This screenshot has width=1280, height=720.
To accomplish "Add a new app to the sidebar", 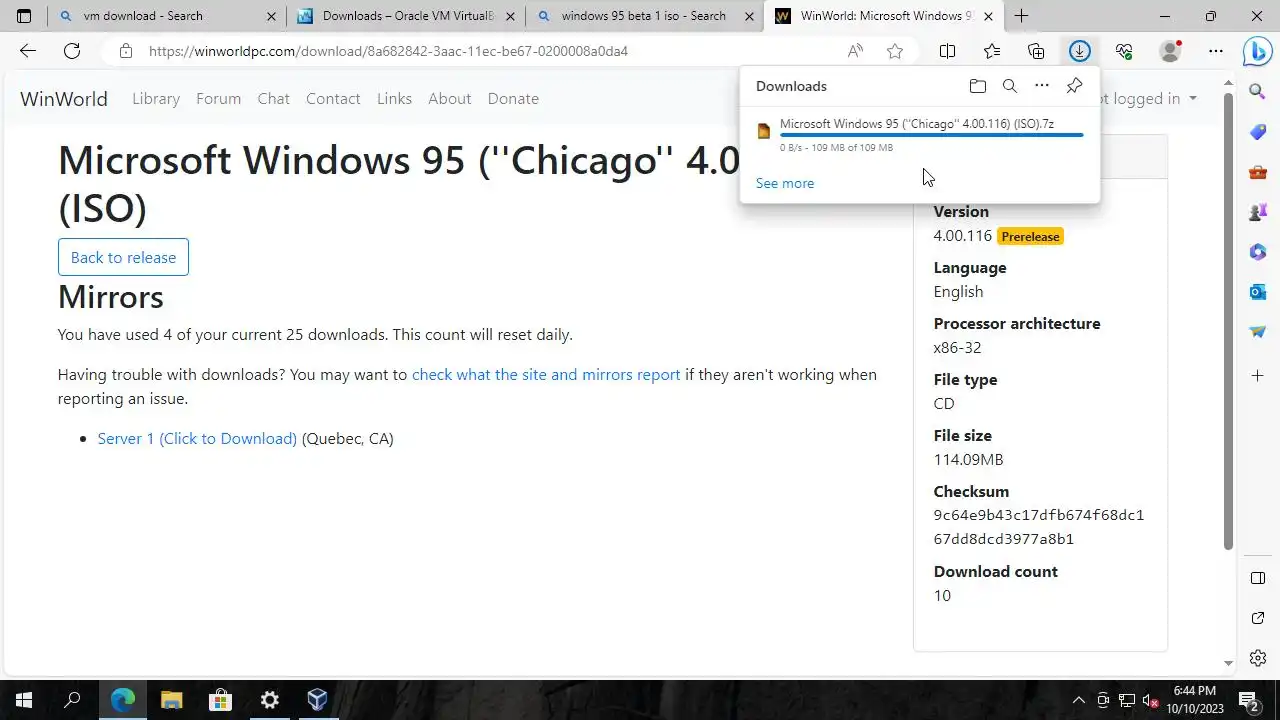I will point(1258,375).
